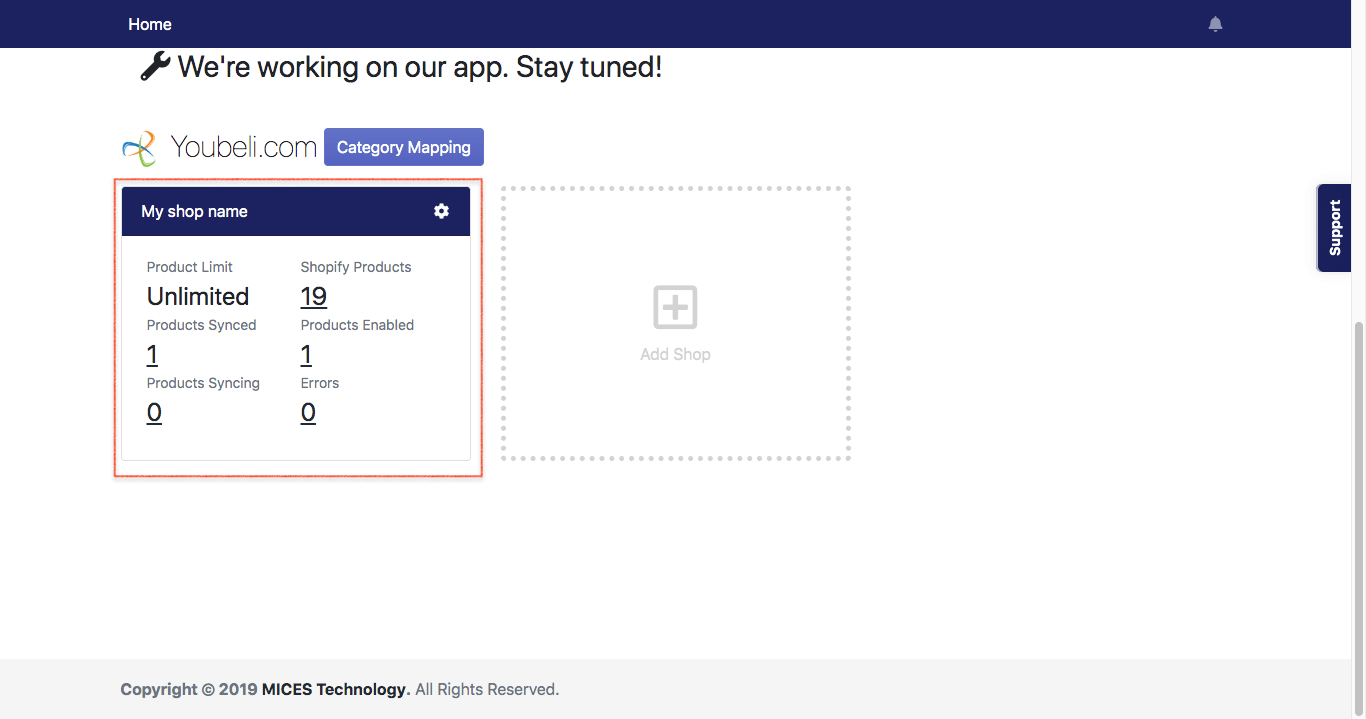
Task: Open the 0 Errors link
Action: click(308, 412)
